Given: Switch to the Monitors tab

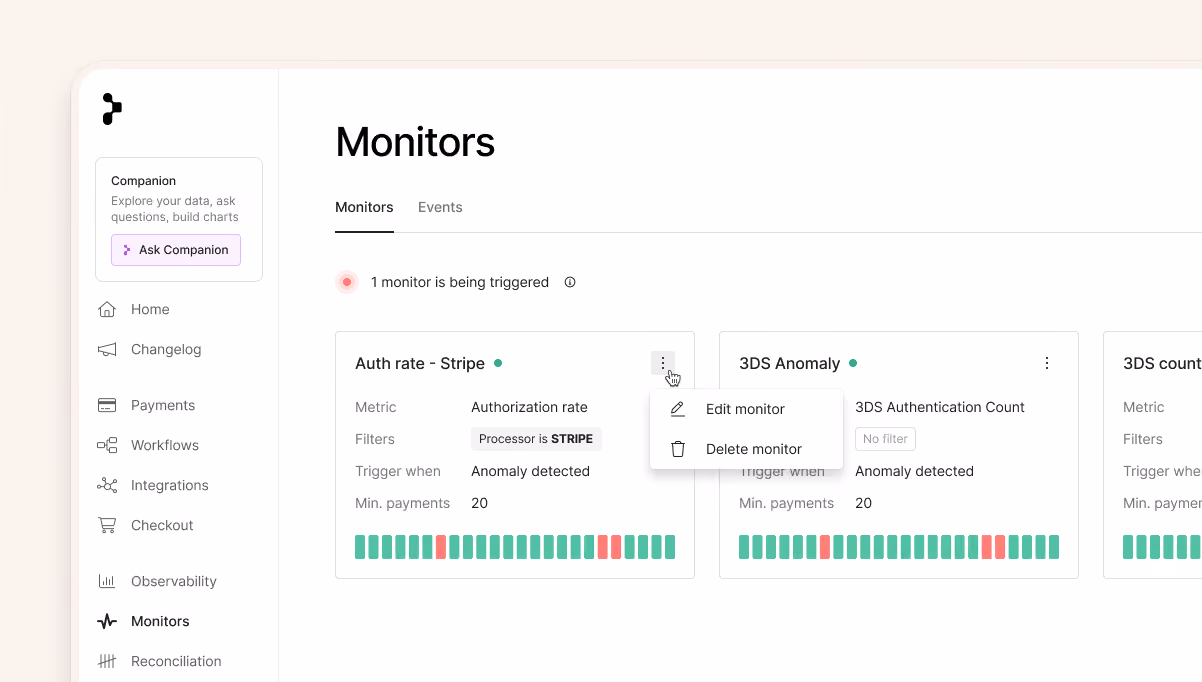Looking at the screenshot, I should pos(364,207).
